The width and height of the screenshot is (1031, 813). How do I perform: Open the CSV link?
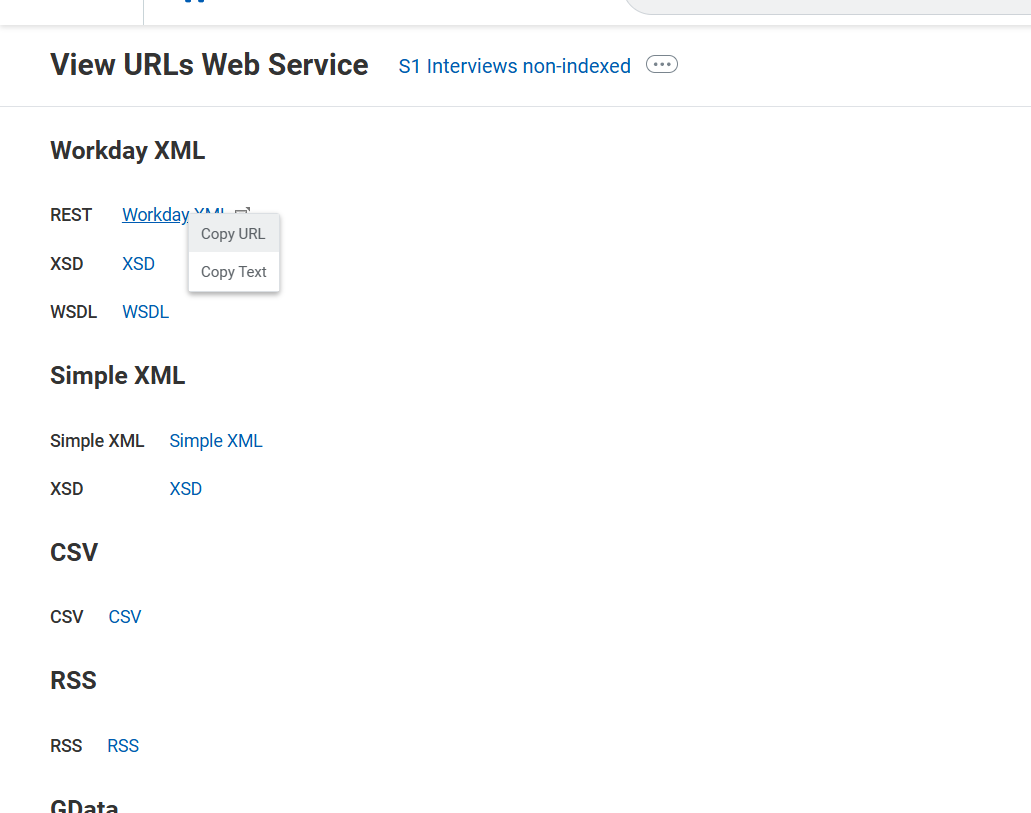coord(124,616)
